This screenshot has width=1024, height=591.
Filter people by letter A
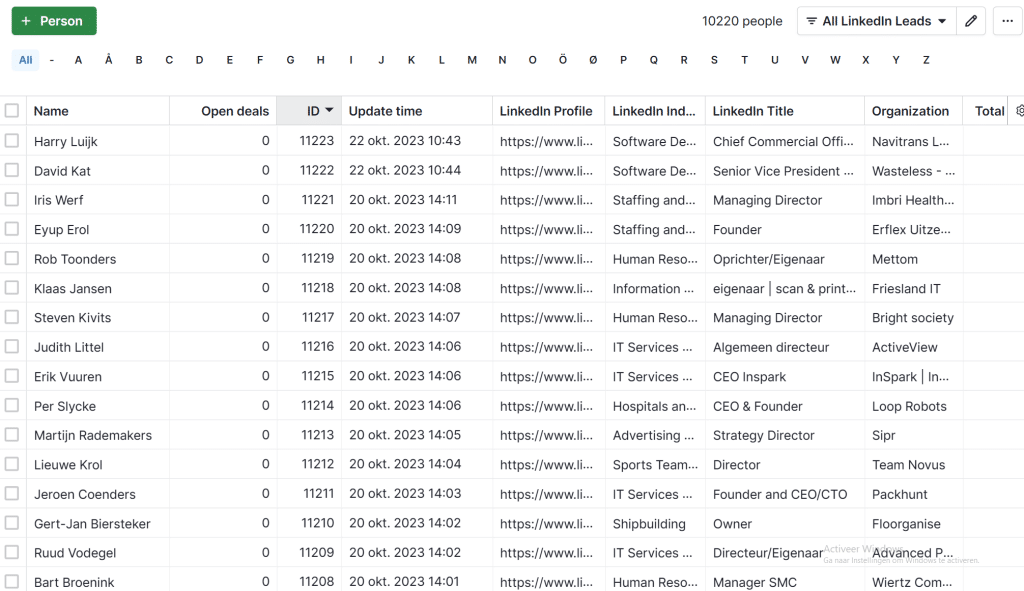[x=78, y=60]
